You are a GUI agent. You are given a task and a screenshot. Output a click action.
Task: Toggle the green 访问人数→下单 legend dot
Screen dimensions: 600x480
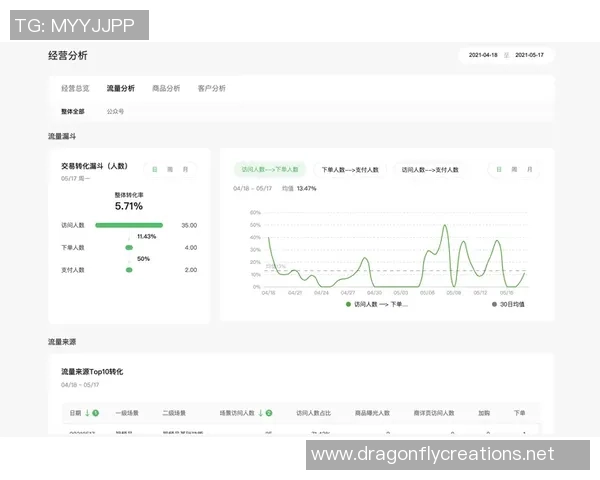(x=348, y=304)
